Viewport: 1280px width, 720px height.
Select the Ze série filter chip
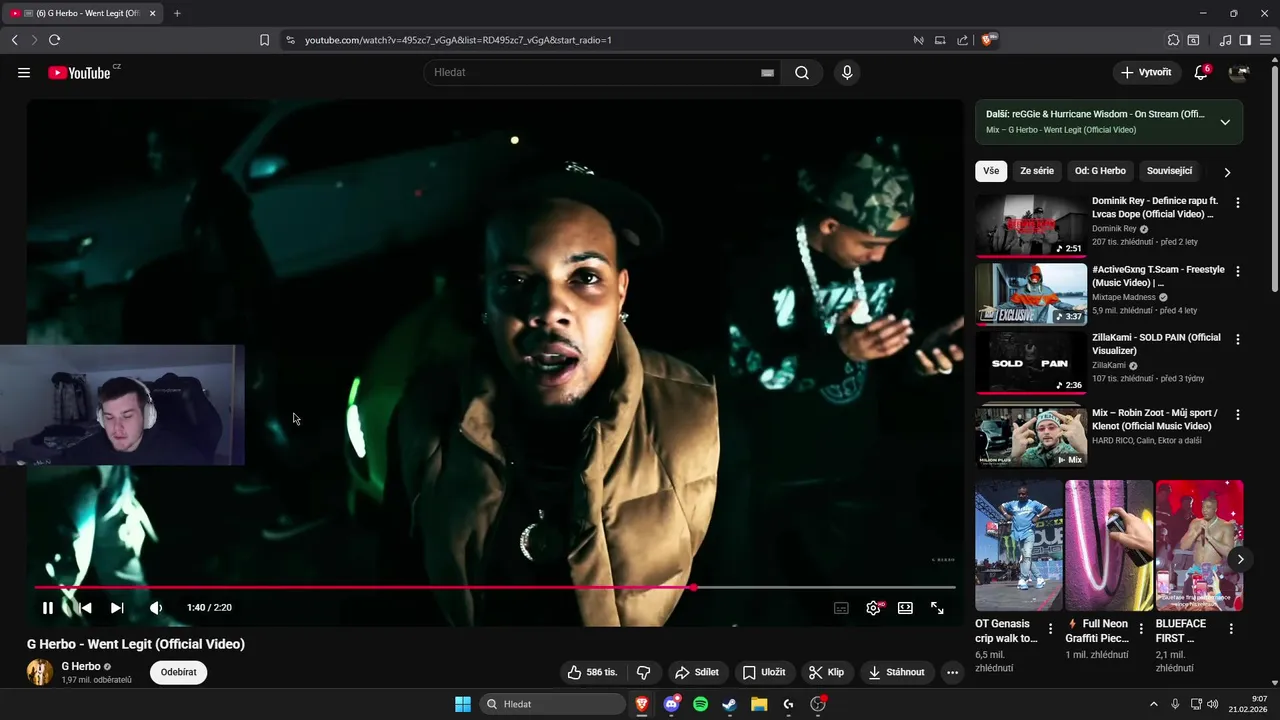[x=1037, y=171]
